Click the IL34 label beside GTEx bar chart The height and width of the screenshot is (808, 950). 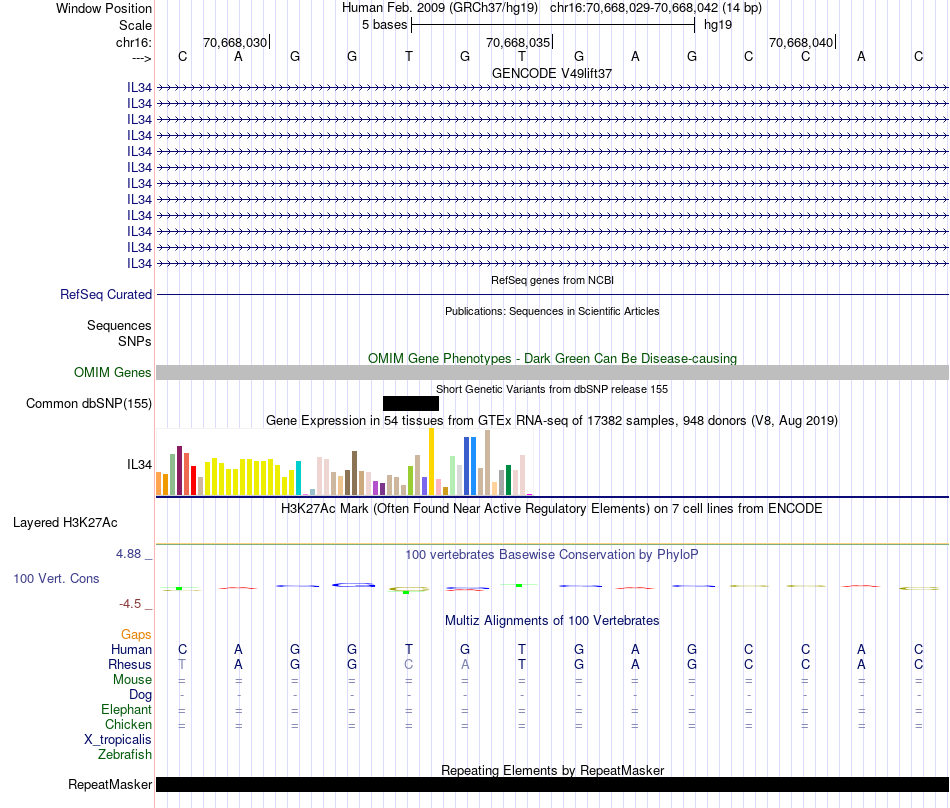[x=139, y=465]
